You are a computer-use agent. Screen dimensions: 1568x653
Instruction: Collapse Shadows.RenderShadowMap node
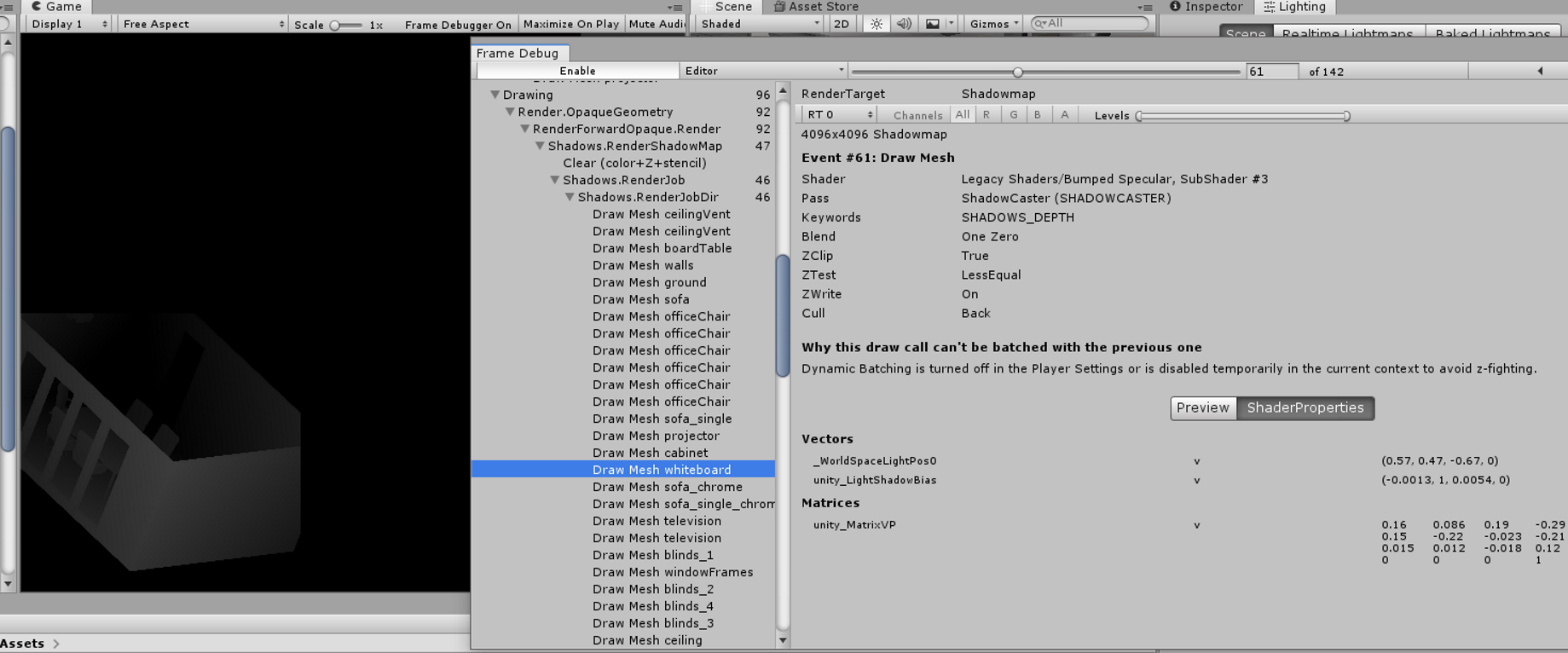(x=540, y=146)
